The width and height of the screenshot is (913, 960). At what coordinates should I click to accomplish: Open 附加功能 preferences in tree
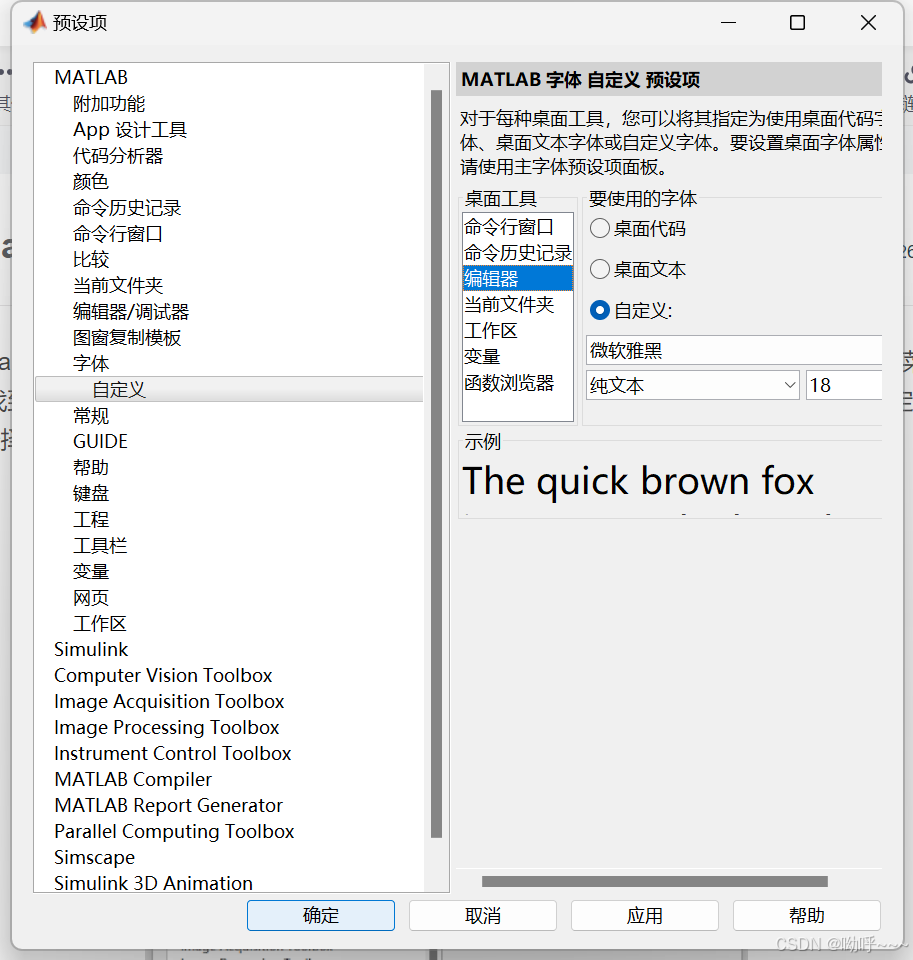[109, 103]
